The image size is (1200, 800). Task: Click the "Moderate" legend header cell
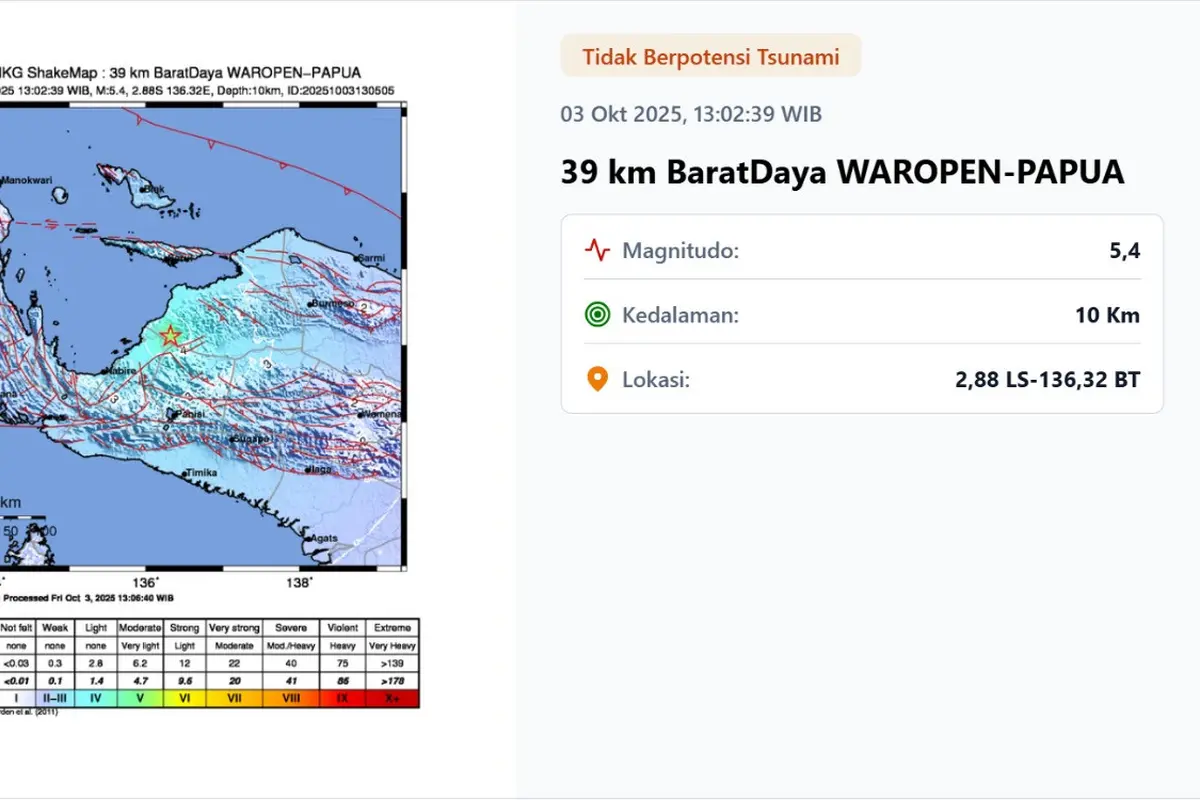(x=139, y=628)
